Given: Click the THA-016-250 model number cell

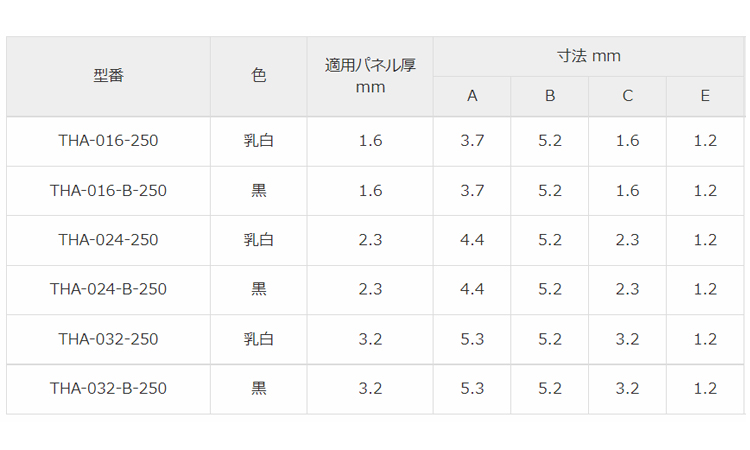Looking at the screenshot, I should tap(108, 141).
